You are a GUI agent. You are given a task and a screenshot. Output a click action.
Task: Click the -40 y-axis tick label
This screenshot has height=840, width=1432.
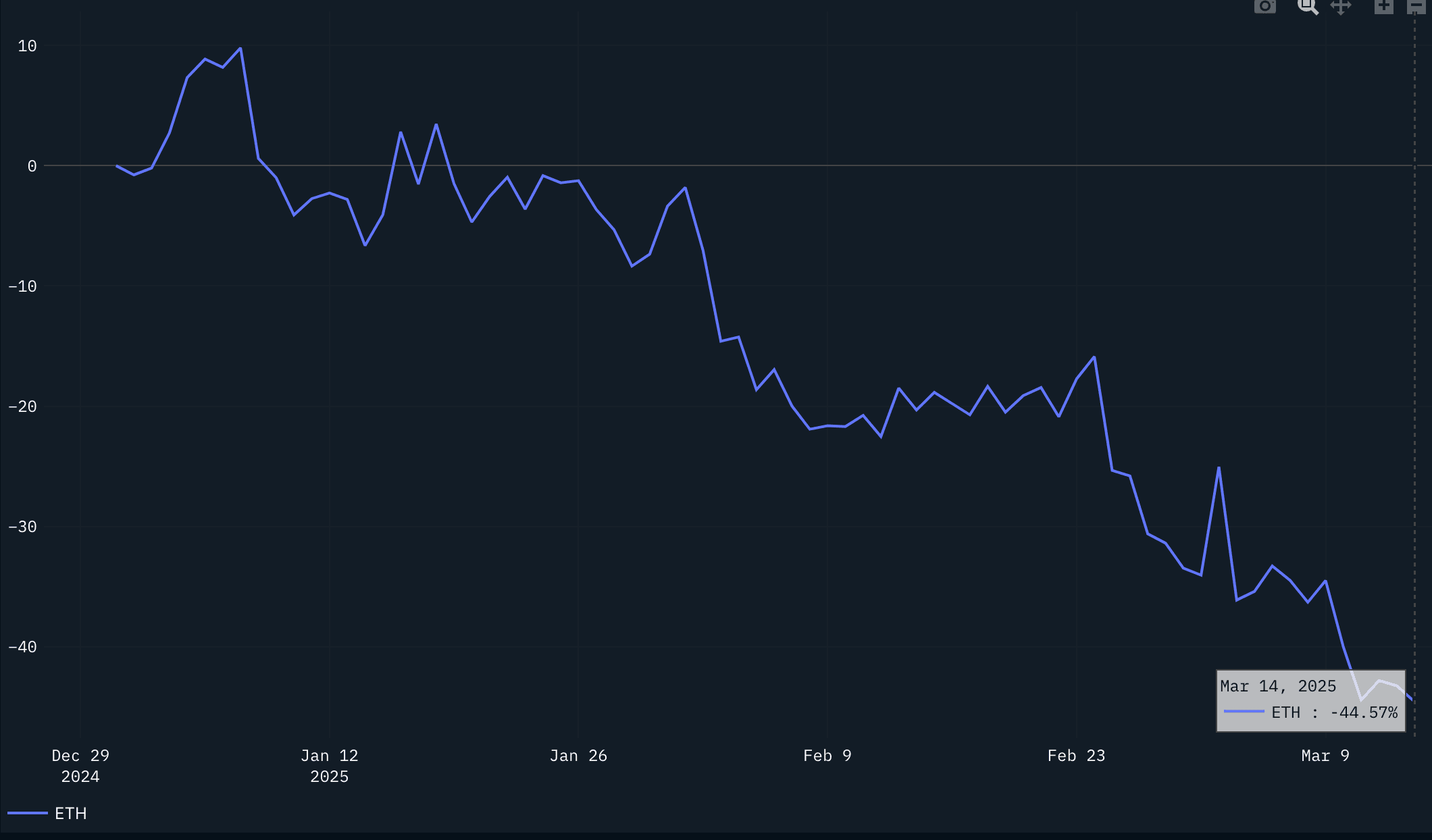pyautogui.click(x=22, y=647)
